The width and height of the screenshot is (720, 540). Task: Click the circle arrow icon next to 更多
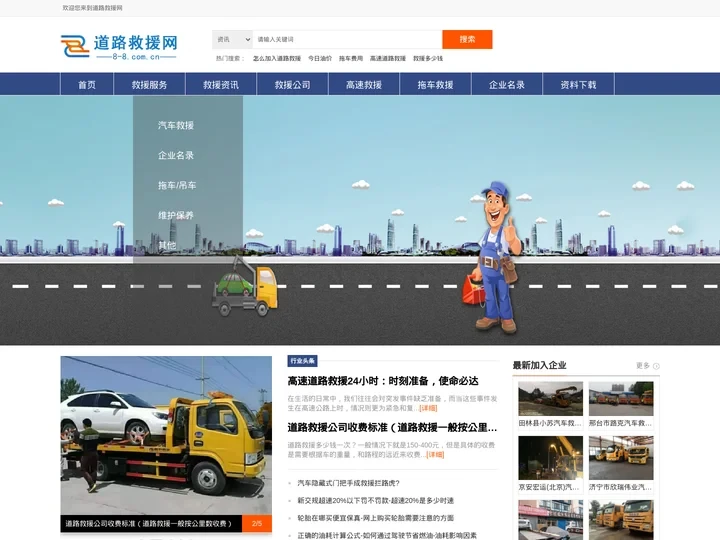click(x=656, y=366)
